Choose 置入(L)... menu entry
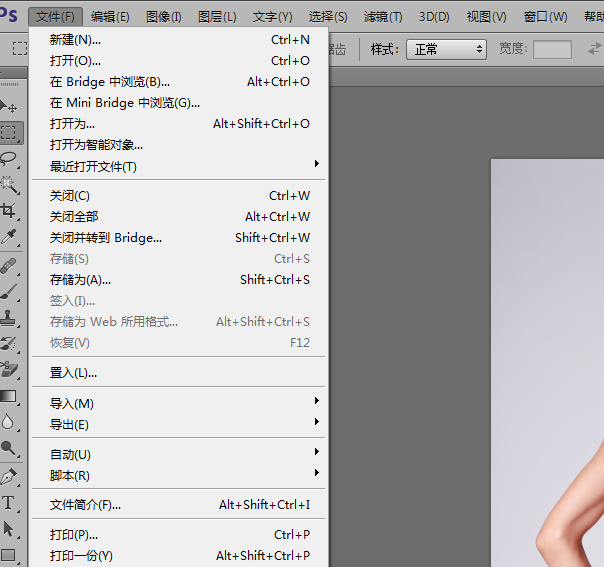The width and height of the screenshot is (604, 567). (x=179, y=372)
